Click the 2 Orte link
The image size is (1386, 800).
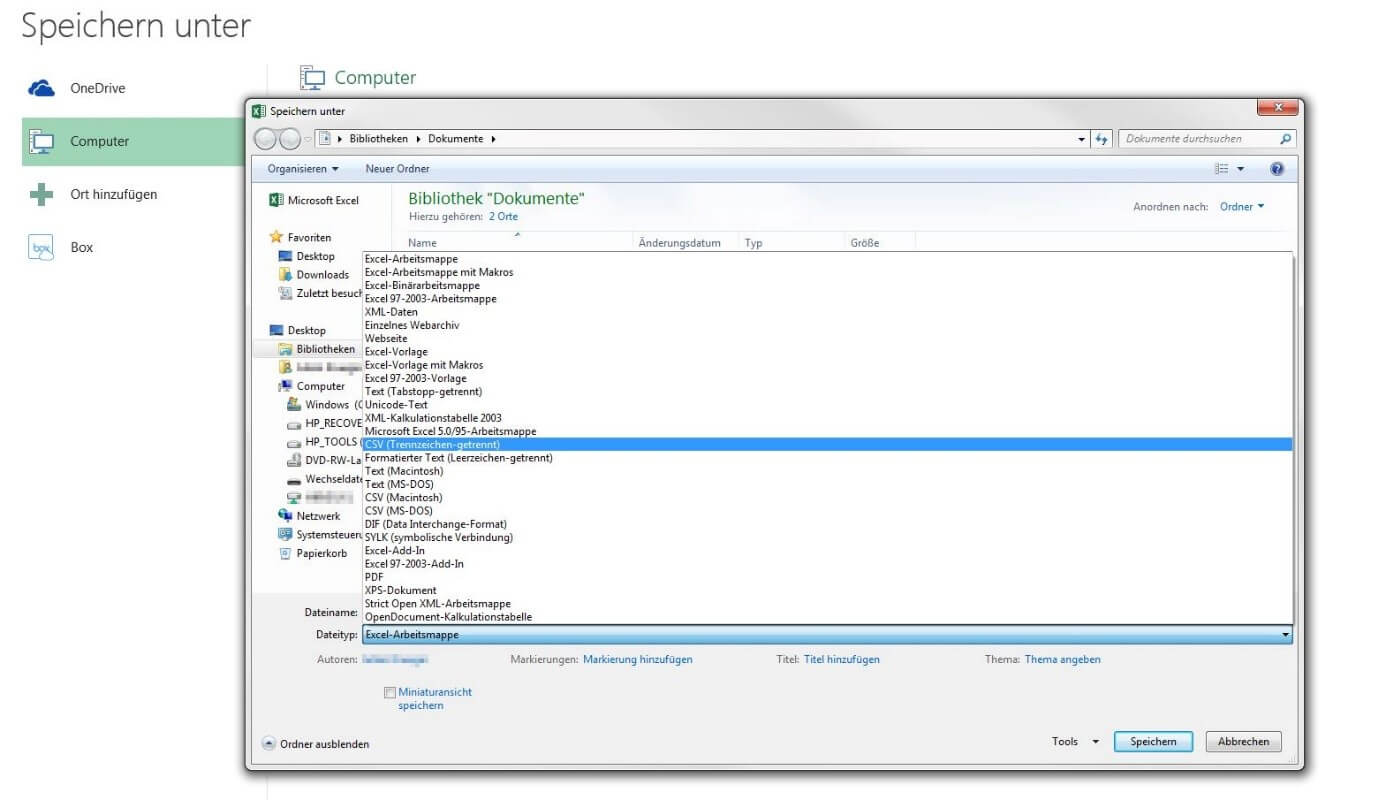coord(503,216)
